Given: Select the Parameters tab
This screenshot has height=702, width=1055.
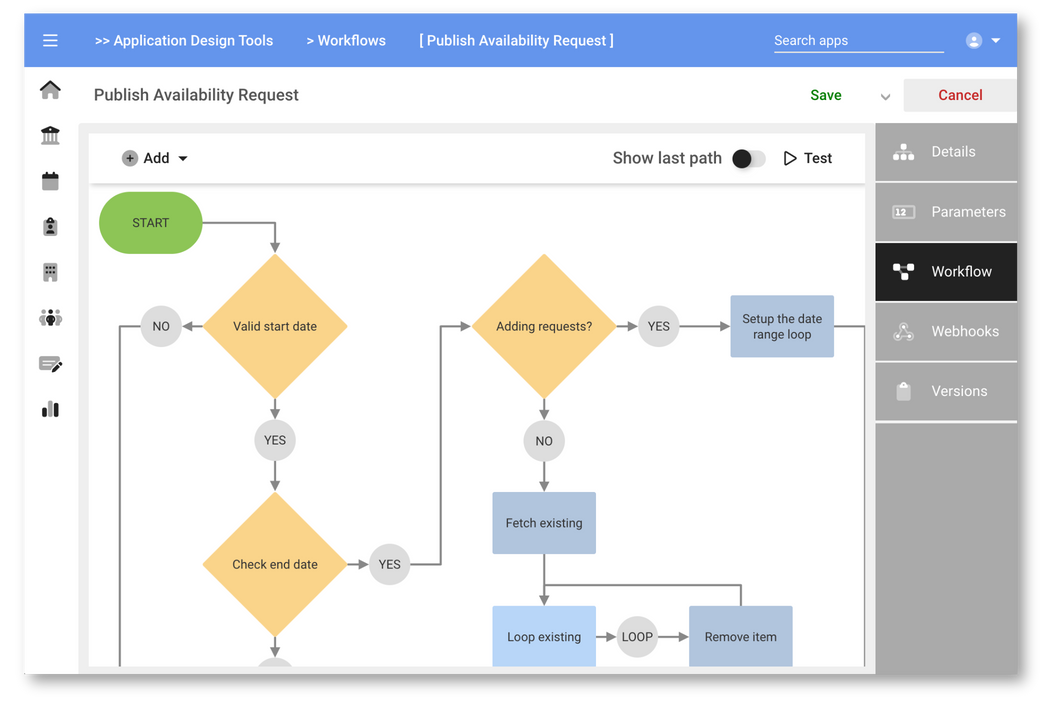Looking at the screenshot, I should pos(946,212).
